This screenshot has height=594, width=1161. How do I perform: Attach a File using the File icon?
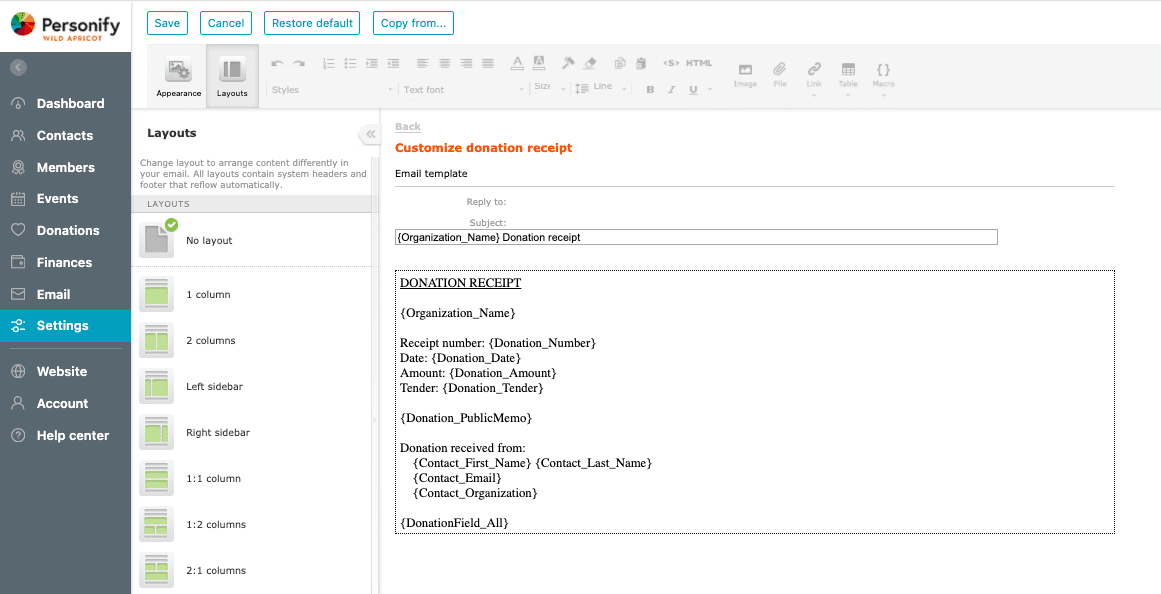(x=779, y=72)
